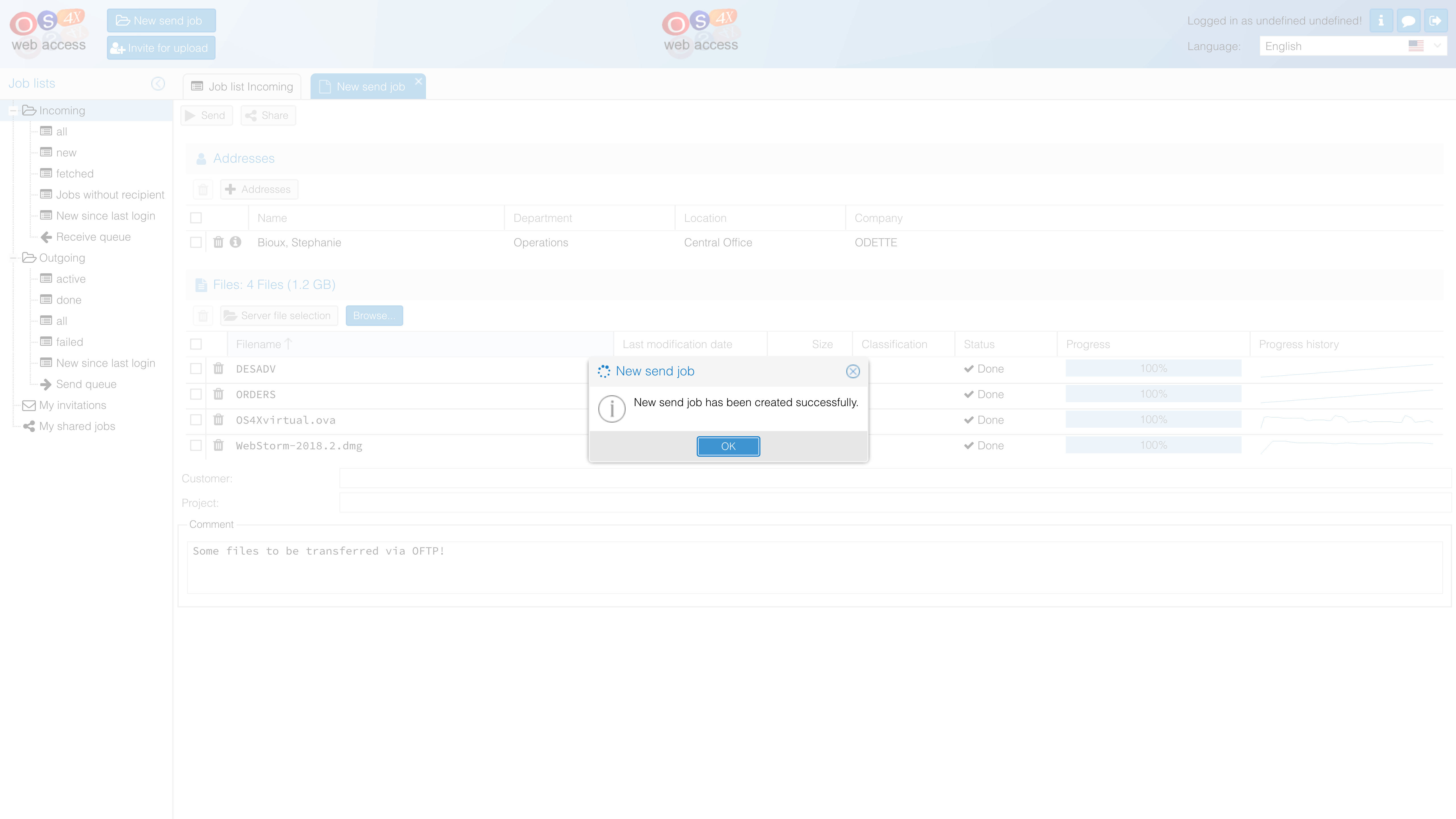Focus the Customer input field

pyautogui.click(x=895, y=478)
